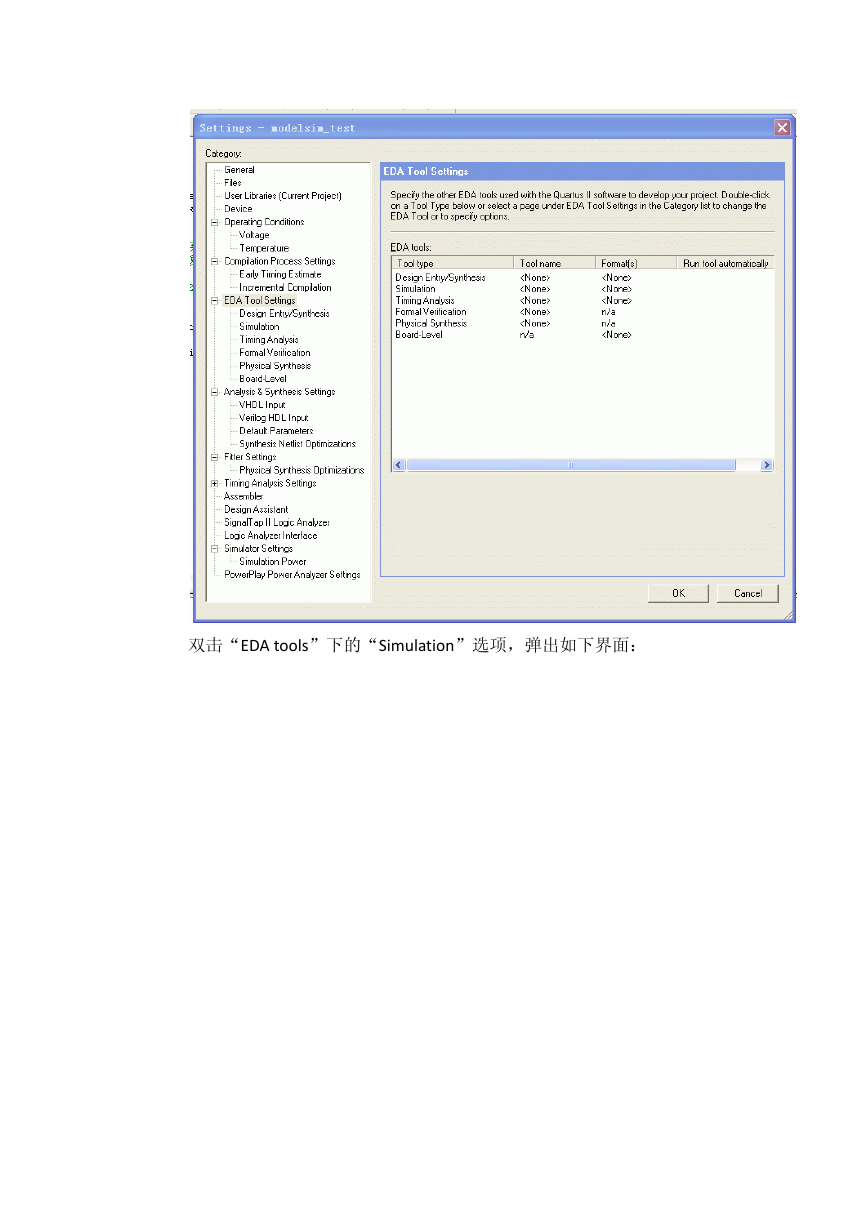Open the VHDL Input page

(x=262, y=405)
